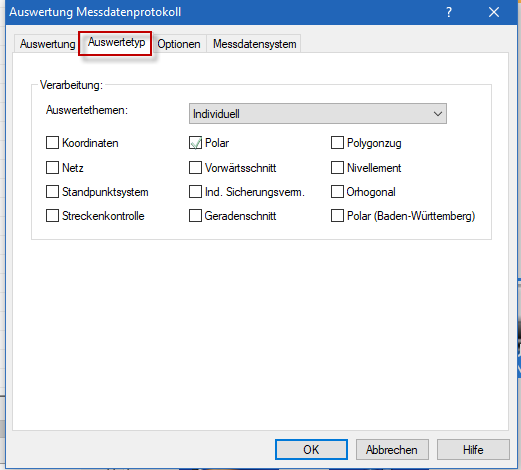Enable the Koordinaten checkbox

[52, 143]
